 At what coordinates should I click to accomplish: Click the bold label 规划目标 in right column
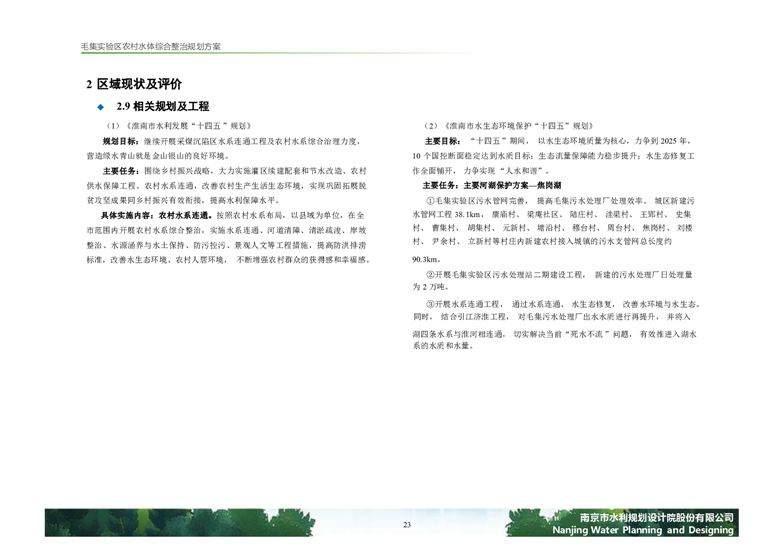(x=441, y=142)
